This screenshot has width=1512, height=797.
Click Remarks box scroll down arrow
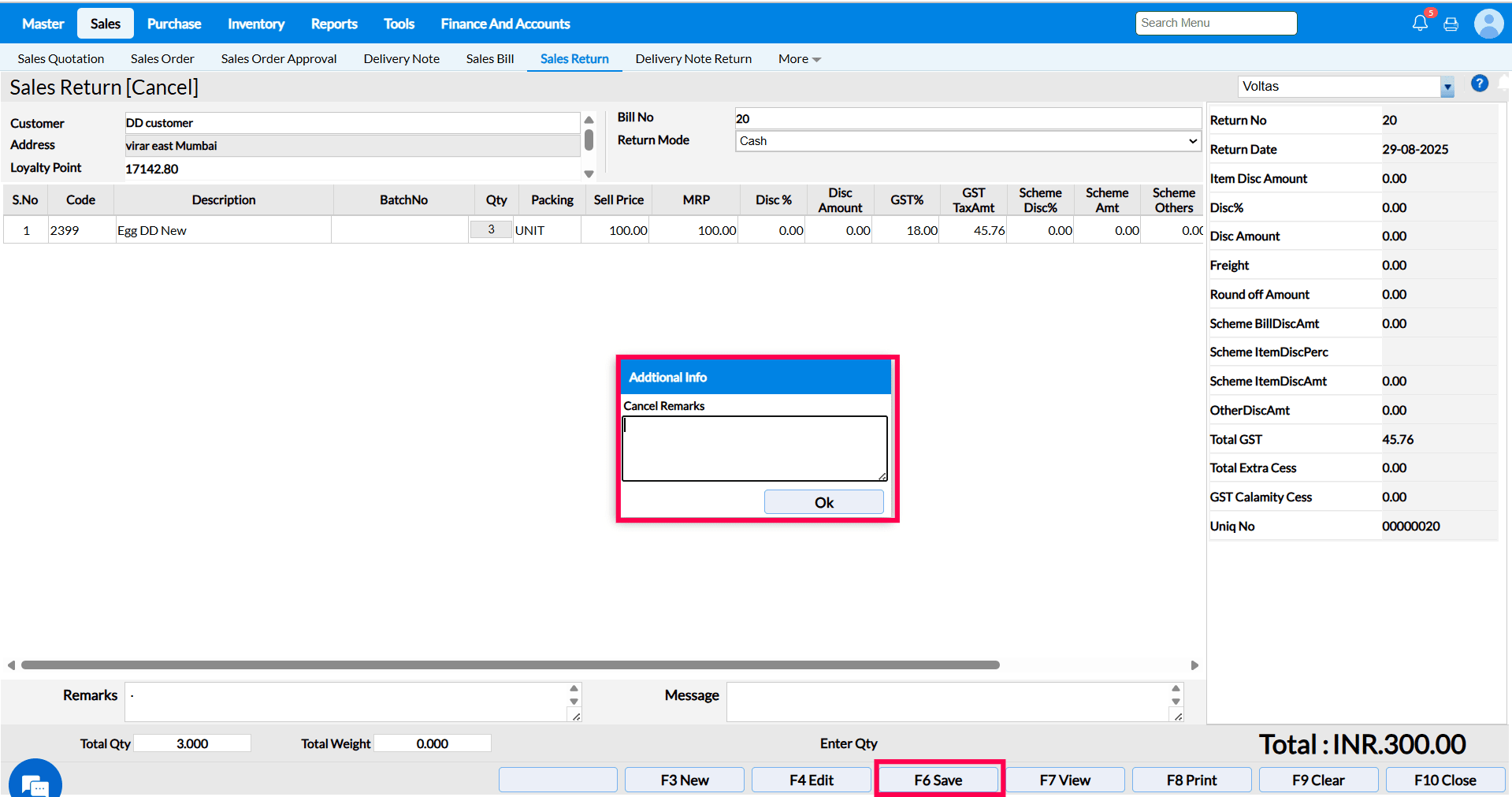click(x=574, y=701)
